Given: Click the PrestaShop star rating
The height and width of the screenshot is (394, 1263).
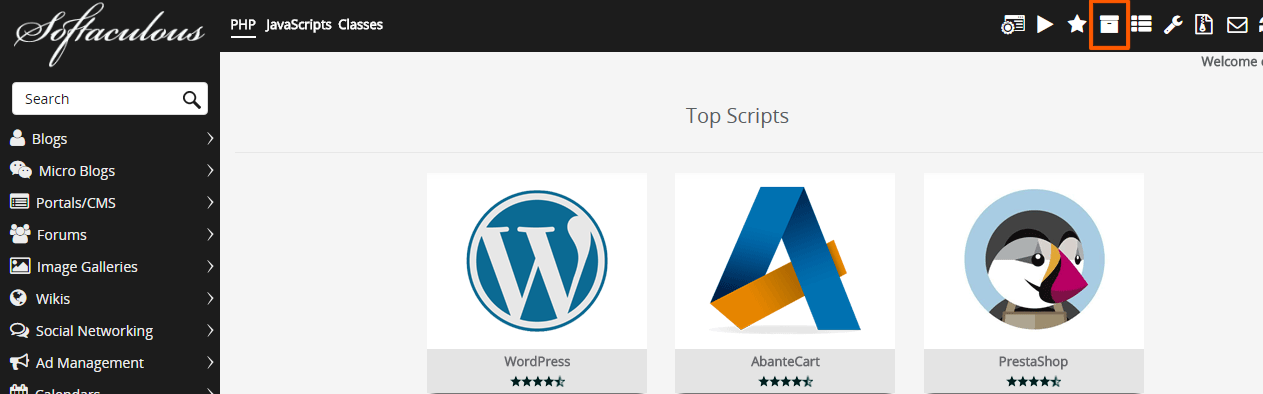Looking at the screenshot, I should pos(1034,381).
